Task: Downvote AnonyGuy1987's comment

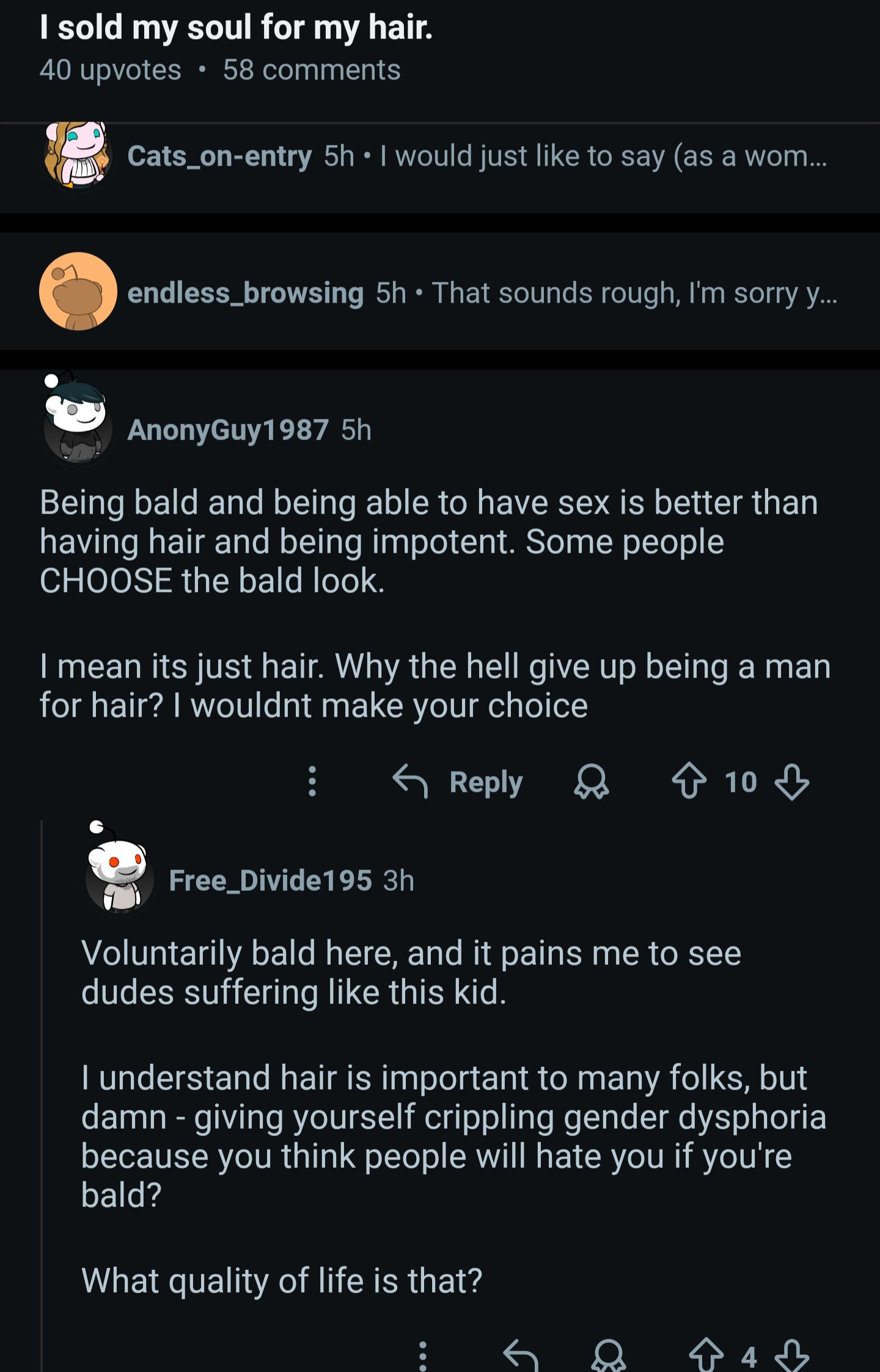Action: click(x=791, y=781)
